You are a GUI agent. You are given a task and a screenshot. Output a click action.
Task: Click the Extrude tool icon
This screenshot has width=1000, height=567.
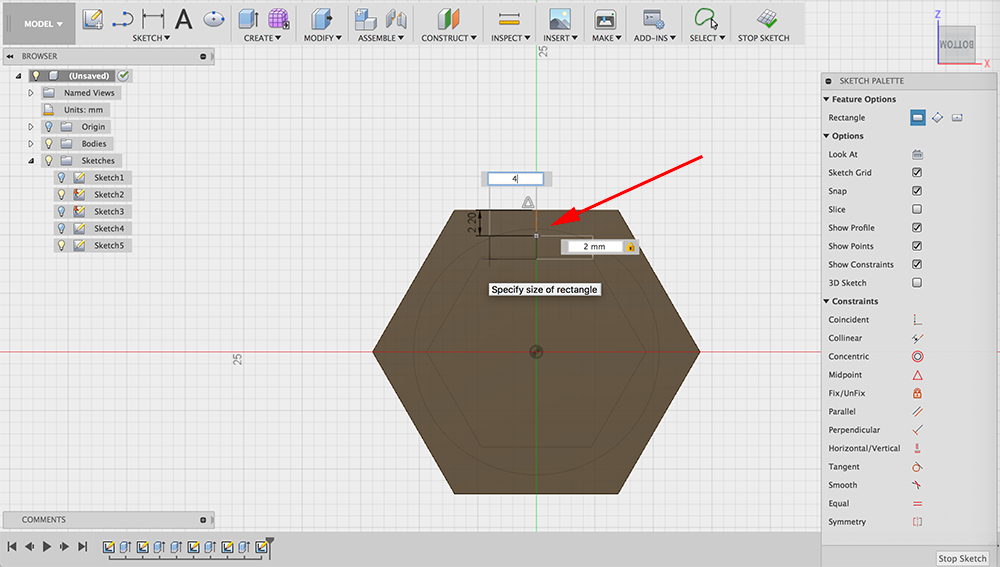tap(248, 19)
